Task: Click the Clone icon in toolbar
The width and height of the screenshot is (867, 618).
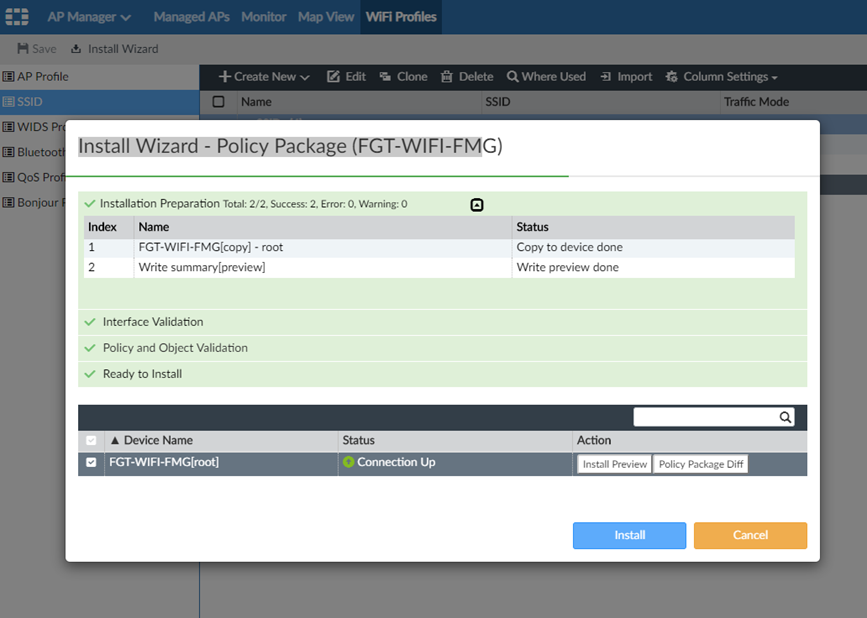Action: (385, 77)
